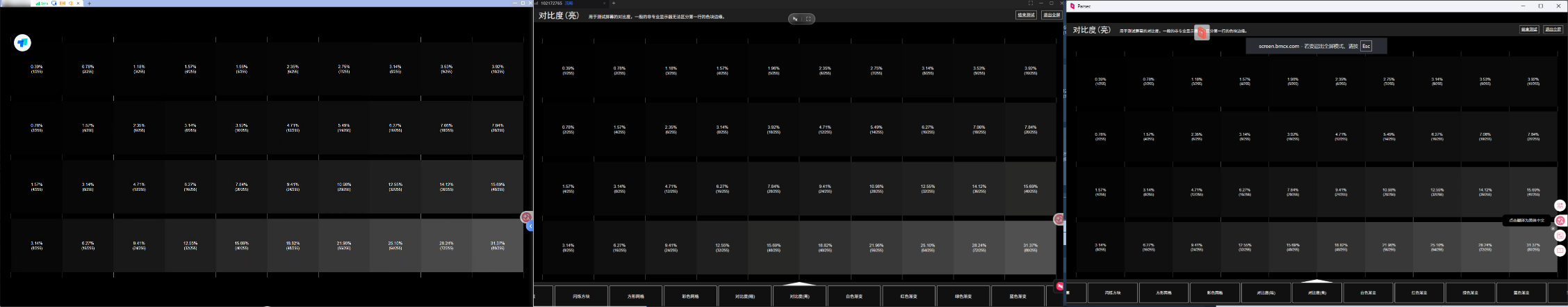Click the round blue floating logo in left window

tap(22, 43)
